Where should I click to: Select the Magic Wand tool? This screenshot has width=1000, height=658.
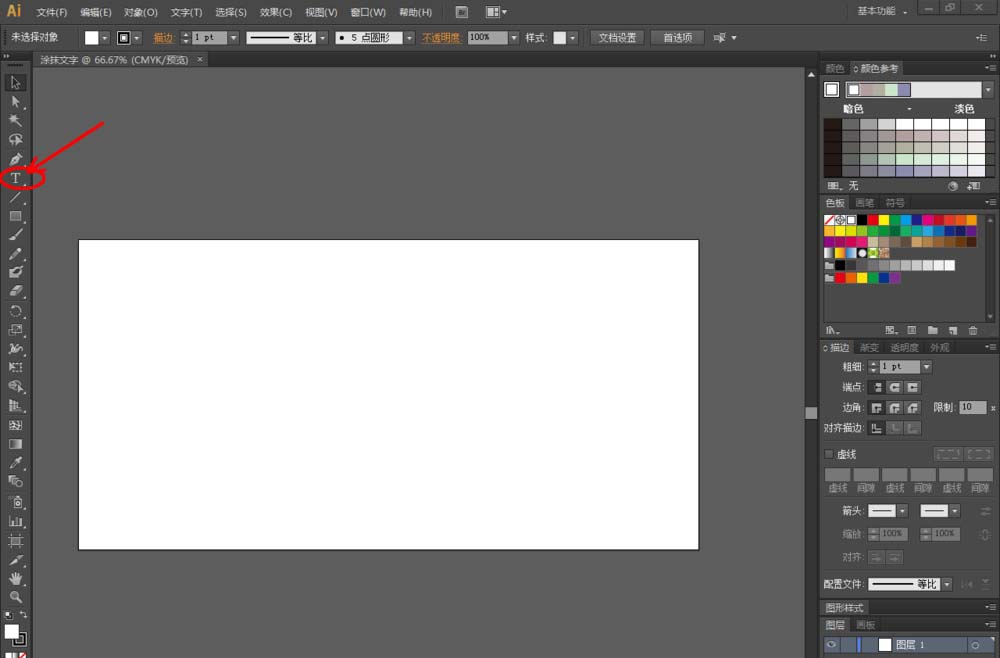15,121
